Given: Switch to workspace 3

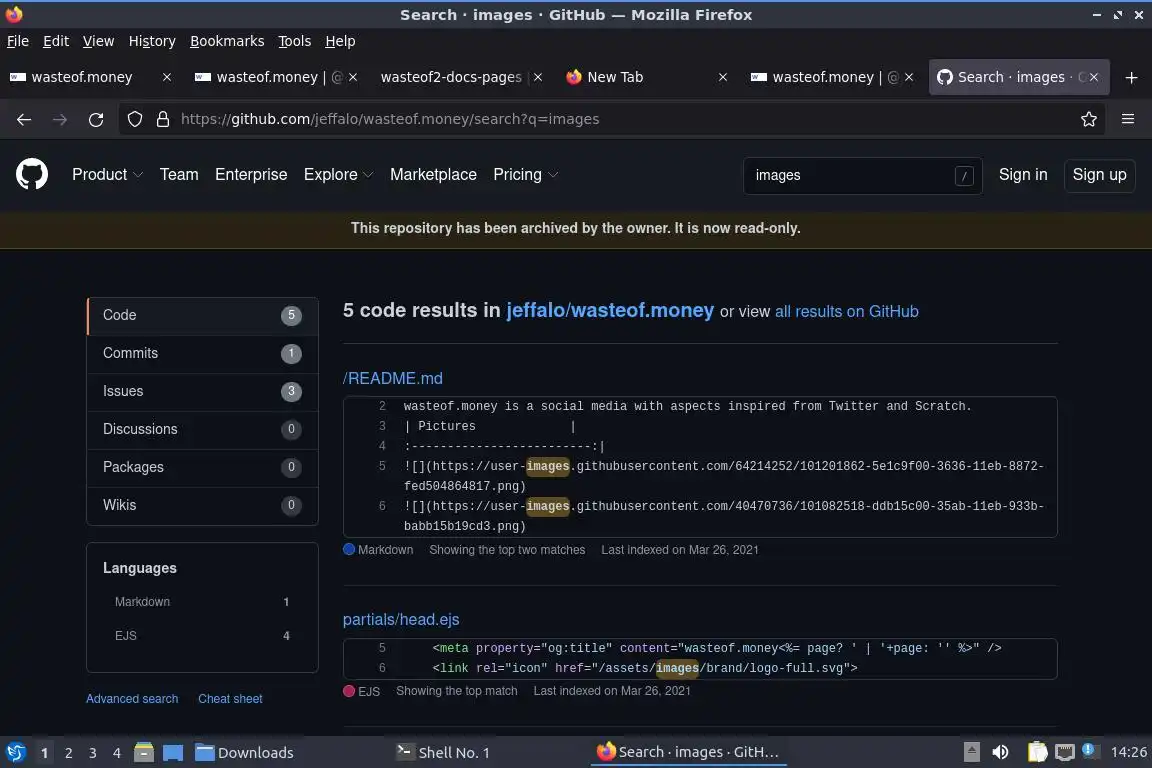Looking at the screenshot, I should click(93, 753).
